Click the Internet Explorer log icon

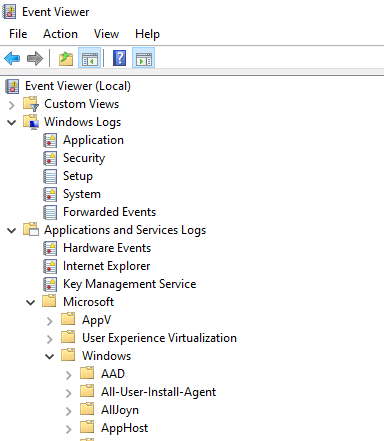50,266
